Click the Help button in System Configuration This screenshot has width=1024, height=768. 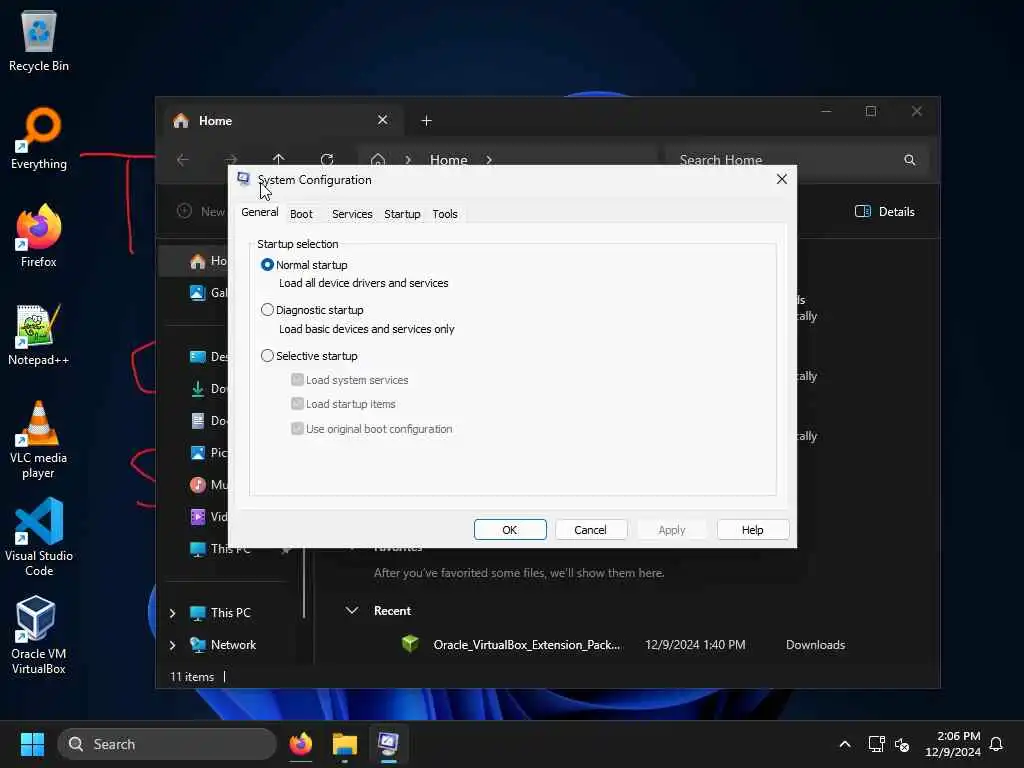(752, 530)
